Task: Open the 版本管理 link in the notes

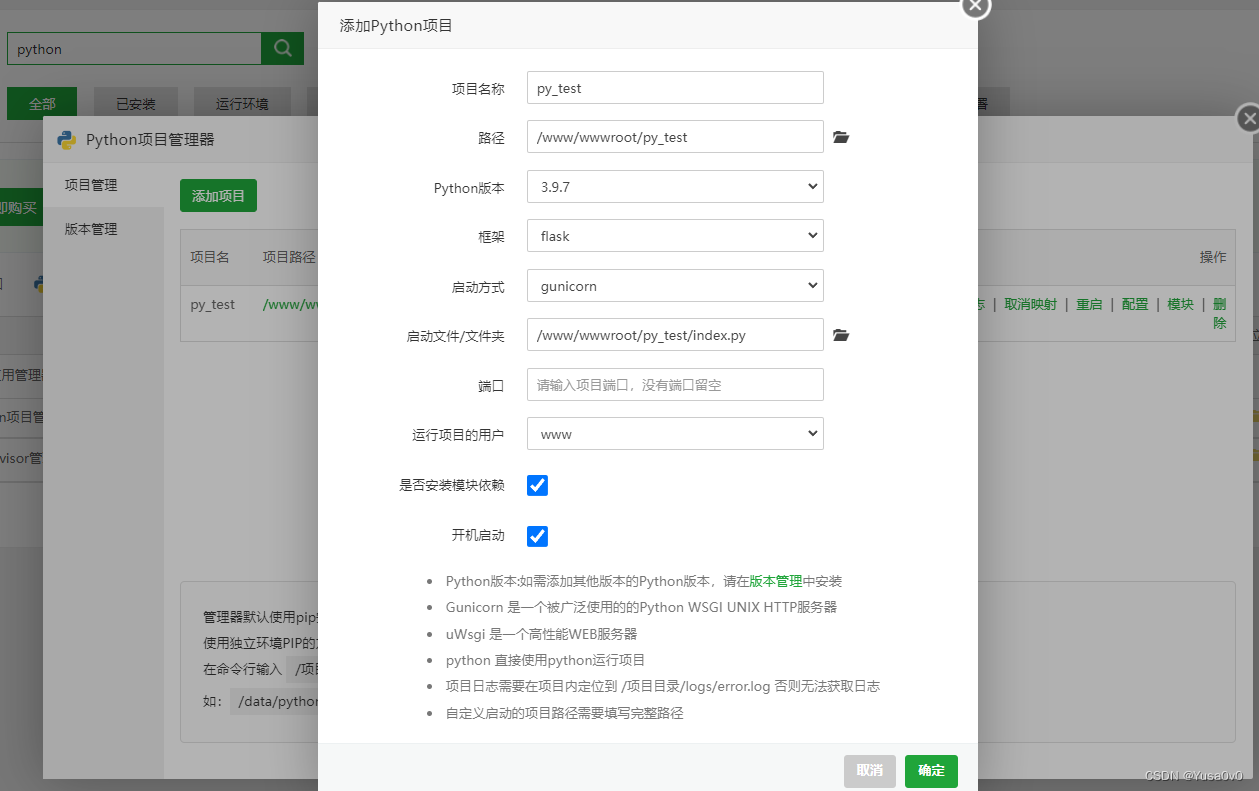Action: click(776, 581)
